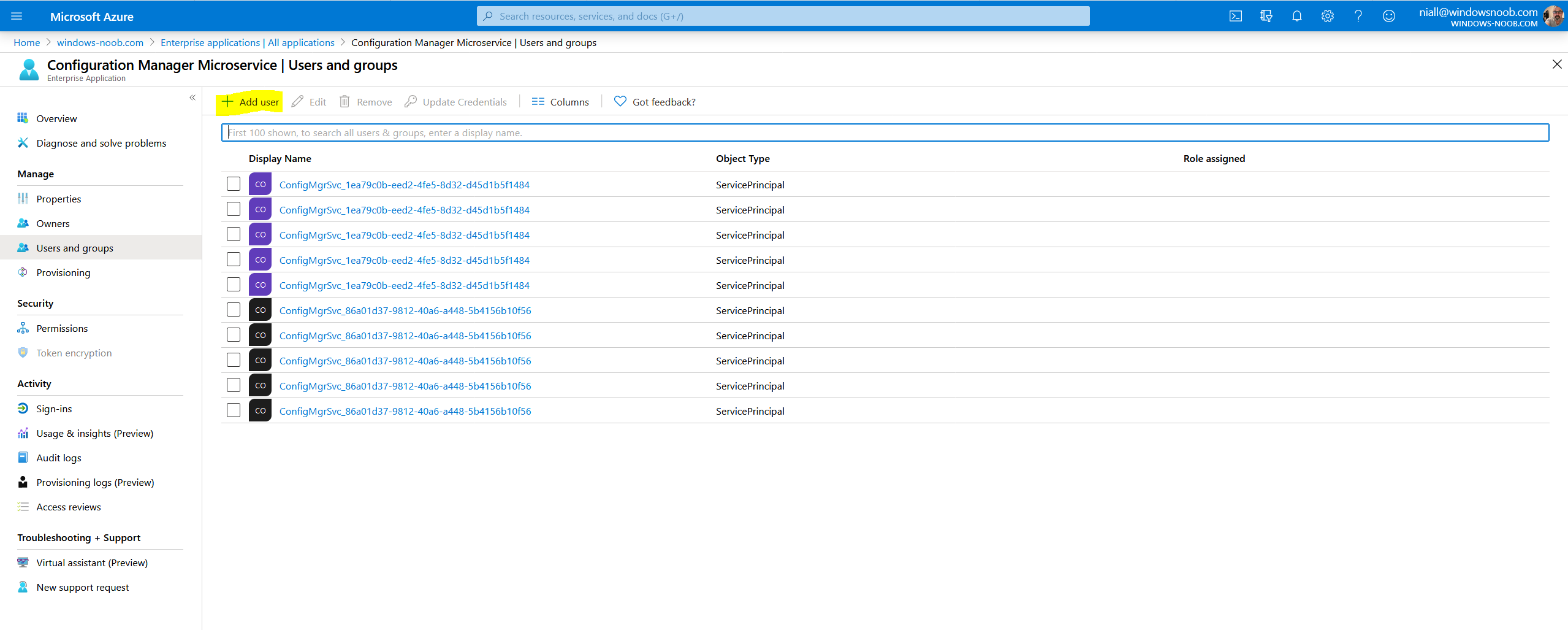Click Edit in the toolbar
Image resolution: width=1568 pixels, height=630 pixels.
point(309,102)
